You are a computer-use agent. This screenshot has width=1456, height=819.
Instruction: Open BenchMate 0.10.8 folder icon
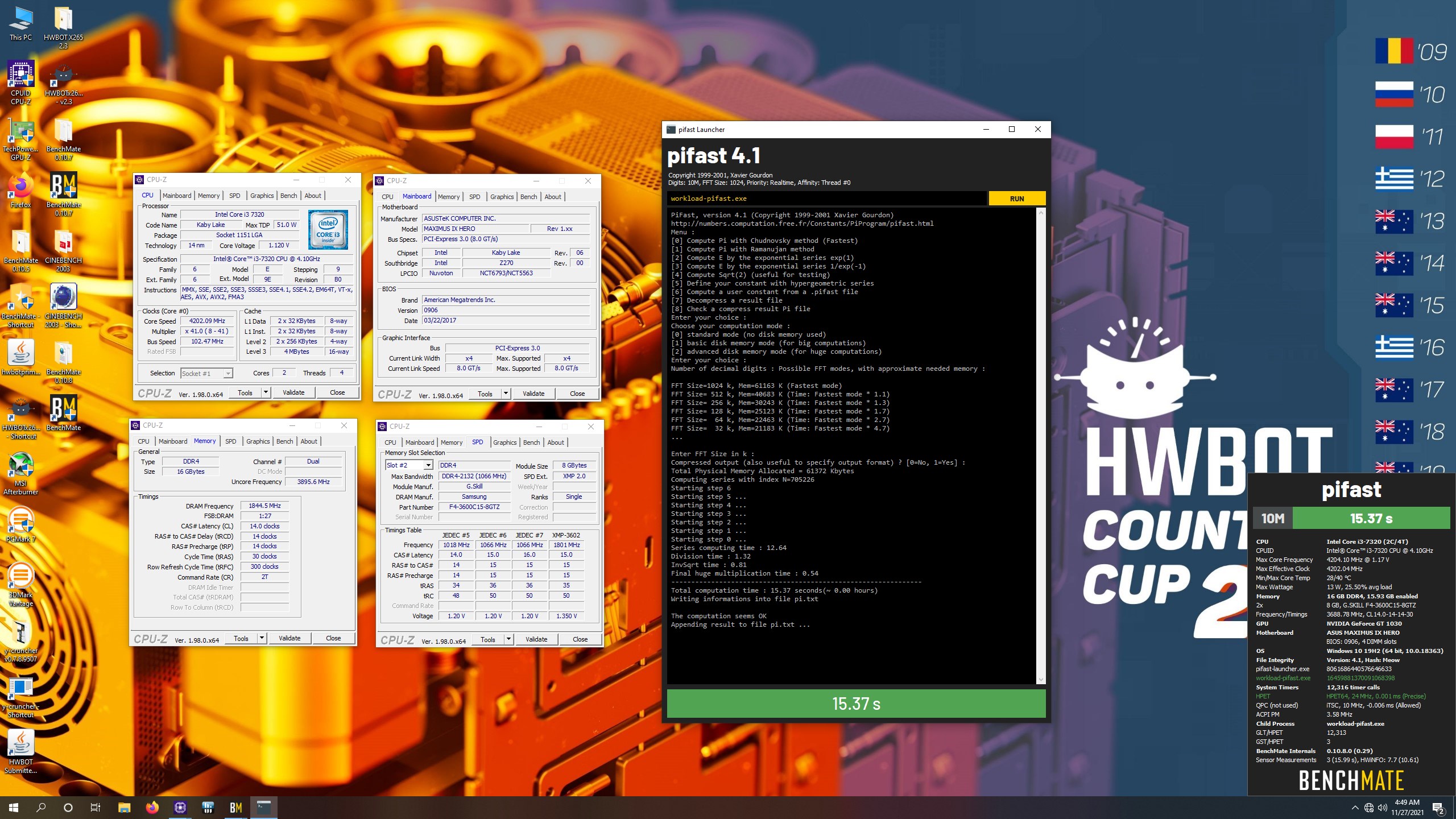click(x=63, y=362)
